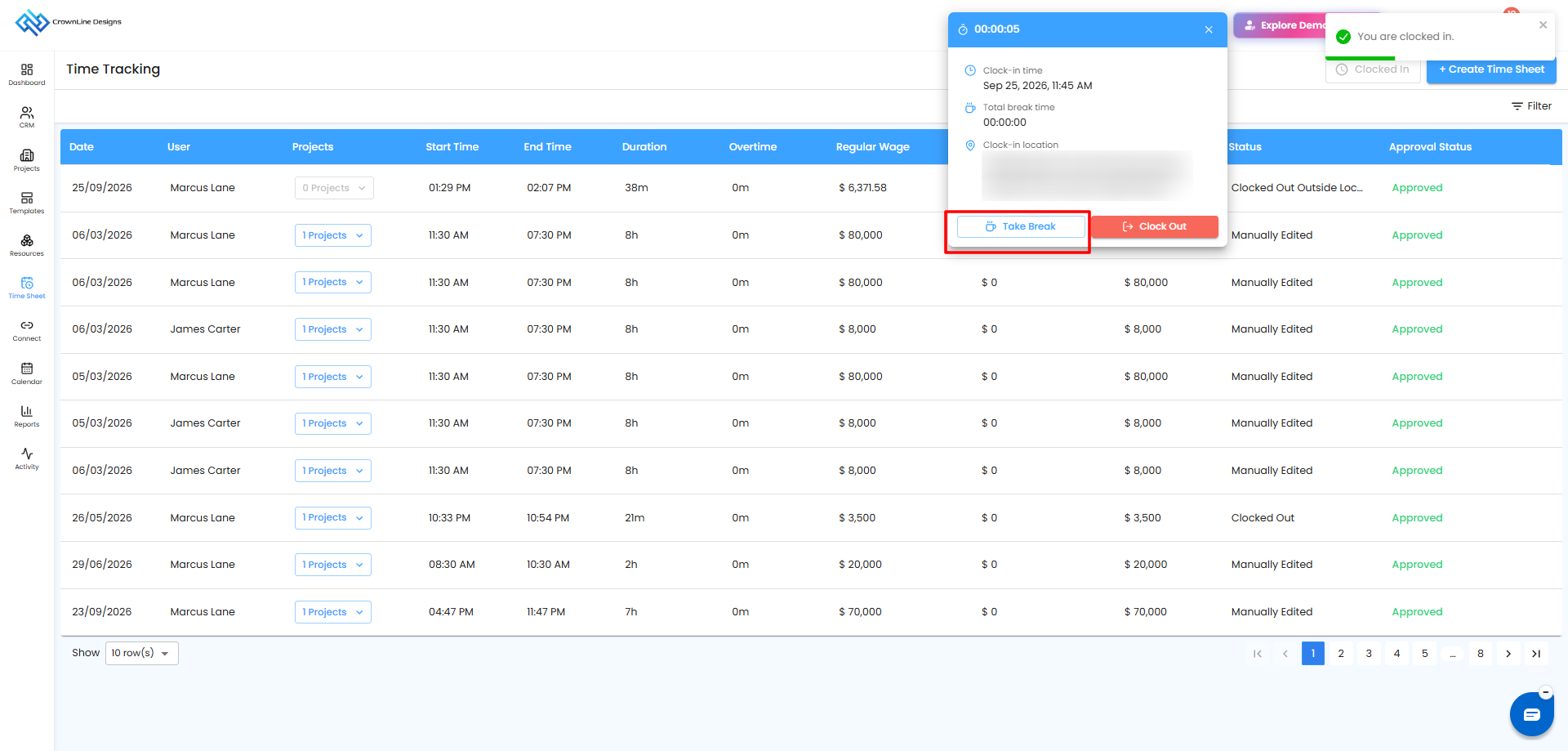Expand Projects dropdown for 23/09/2026 row
The image size is (1568, 751).
tap(333, 612)
